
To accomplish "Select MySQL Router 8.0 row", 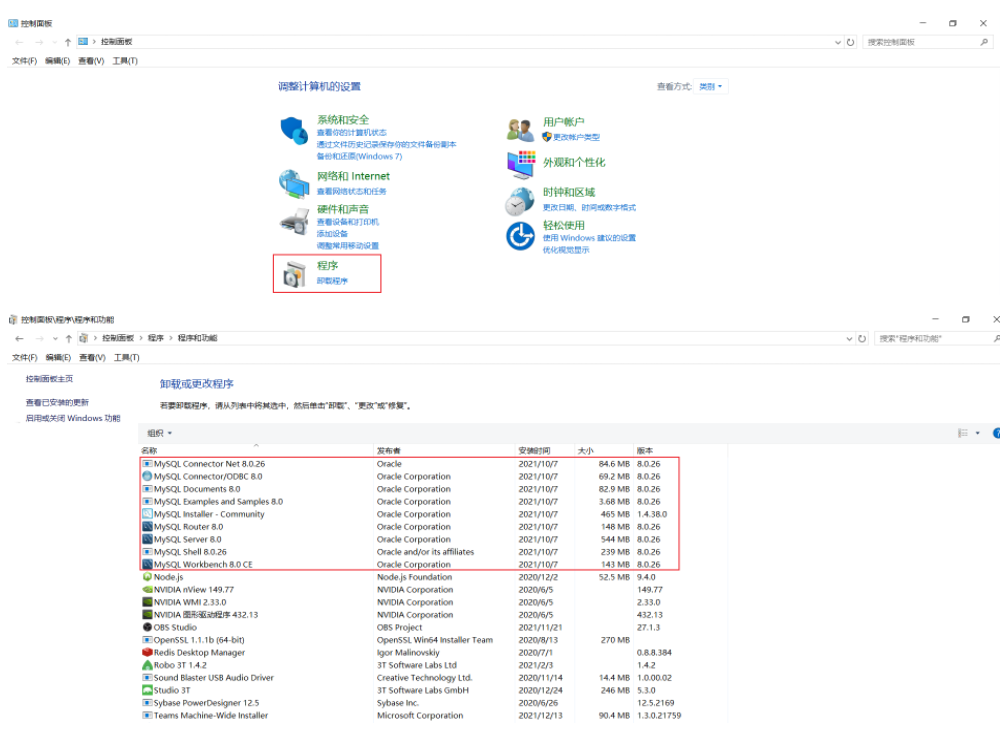I will (x=410, y=527).
